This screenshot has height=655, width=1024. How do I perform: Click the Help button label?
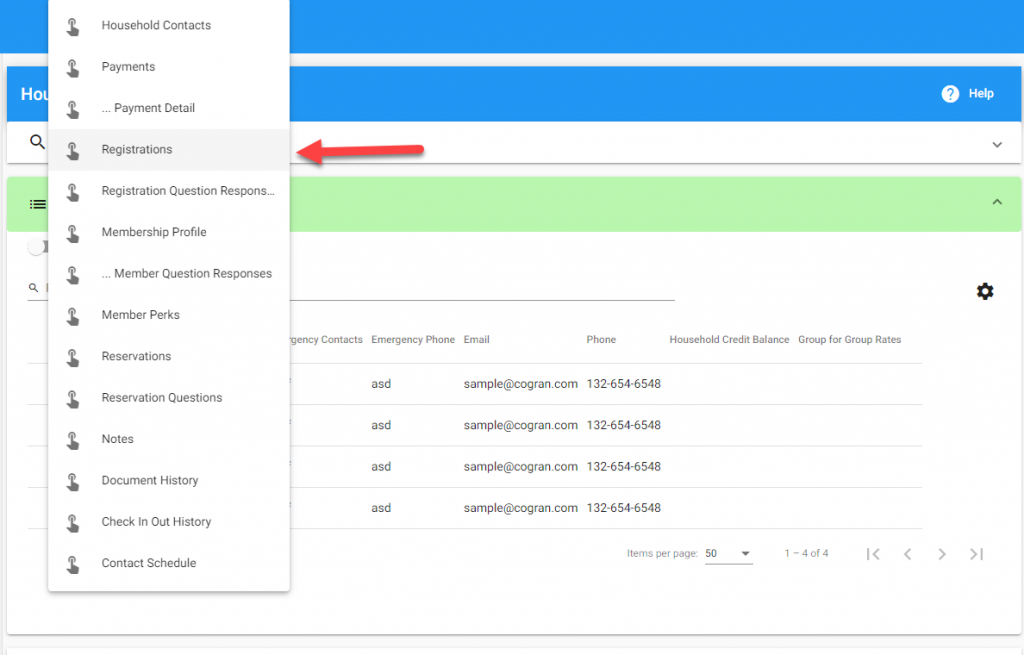[981, 94]
